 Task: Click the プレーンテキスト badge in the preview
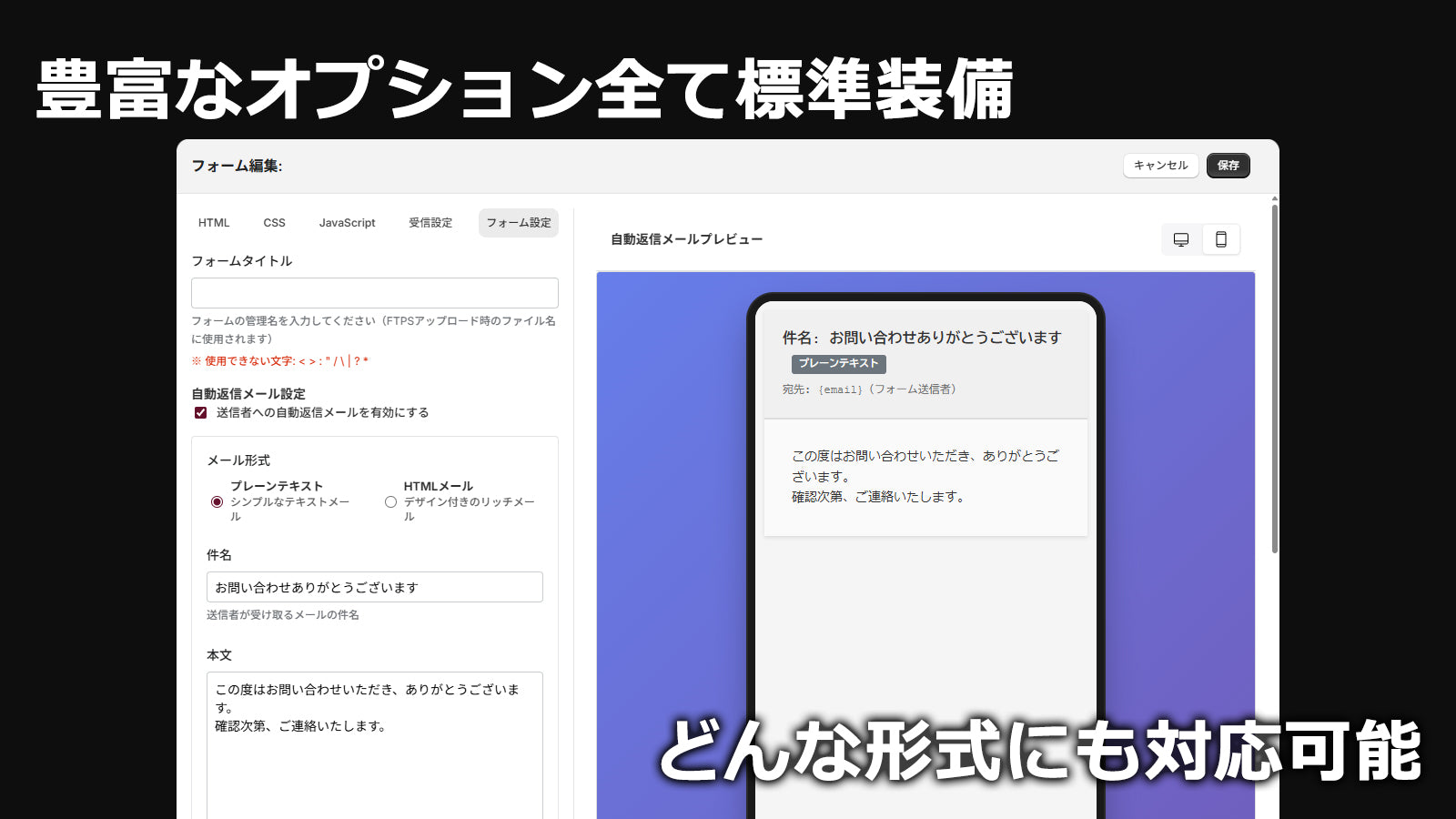(x=838, y=364)
